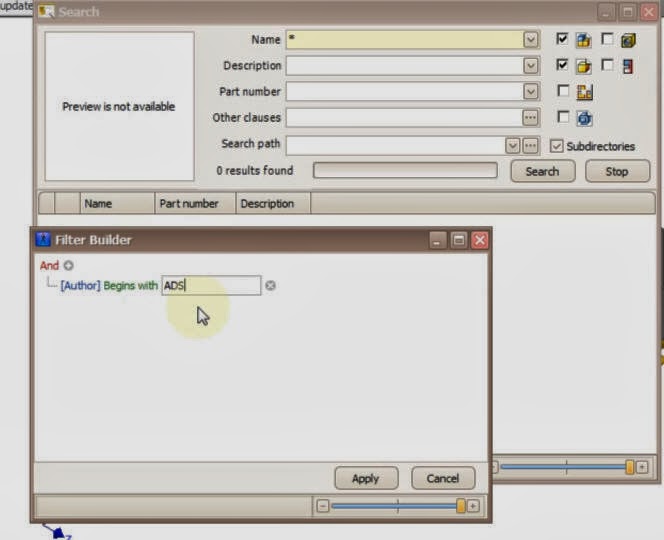Click the Search window title bar icon
The height and width of the screenshot is (540, 664).
click(x=47, y=11)
